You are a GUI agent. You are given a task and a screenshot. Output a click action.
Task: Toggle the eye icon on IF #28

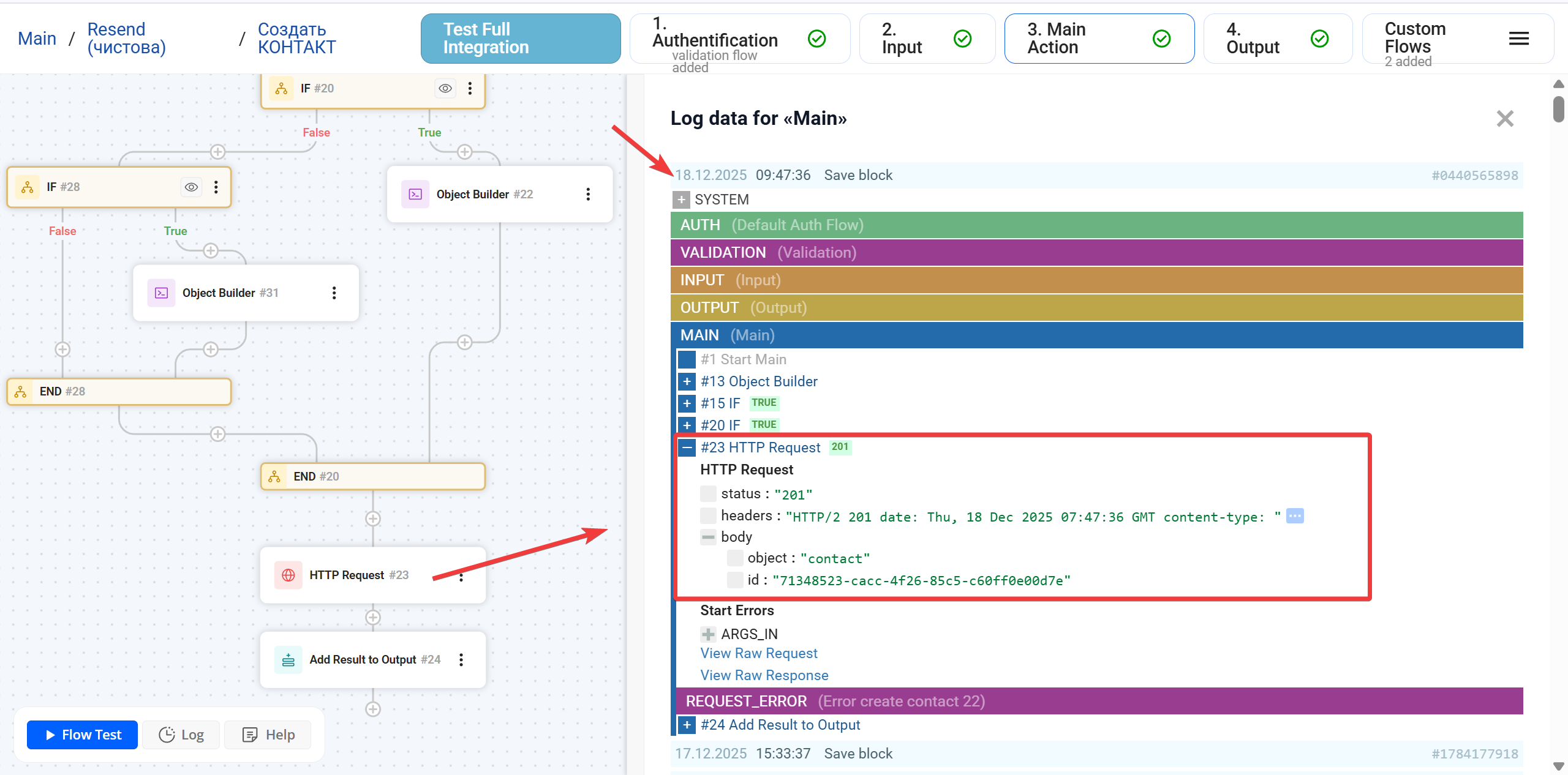tap(191, 187)
